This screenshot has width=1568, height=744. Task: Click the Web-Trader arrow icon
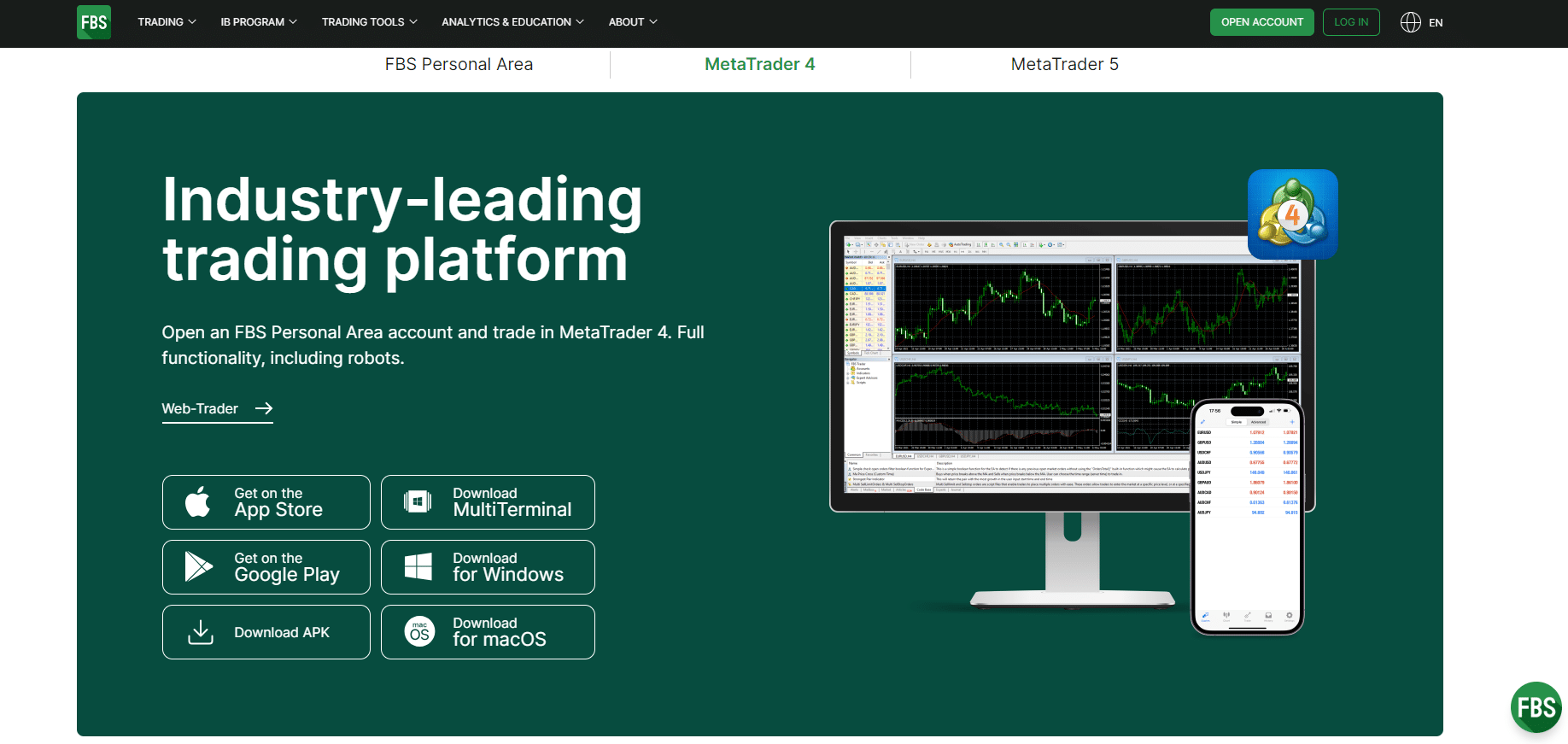(x=264, y=408)
